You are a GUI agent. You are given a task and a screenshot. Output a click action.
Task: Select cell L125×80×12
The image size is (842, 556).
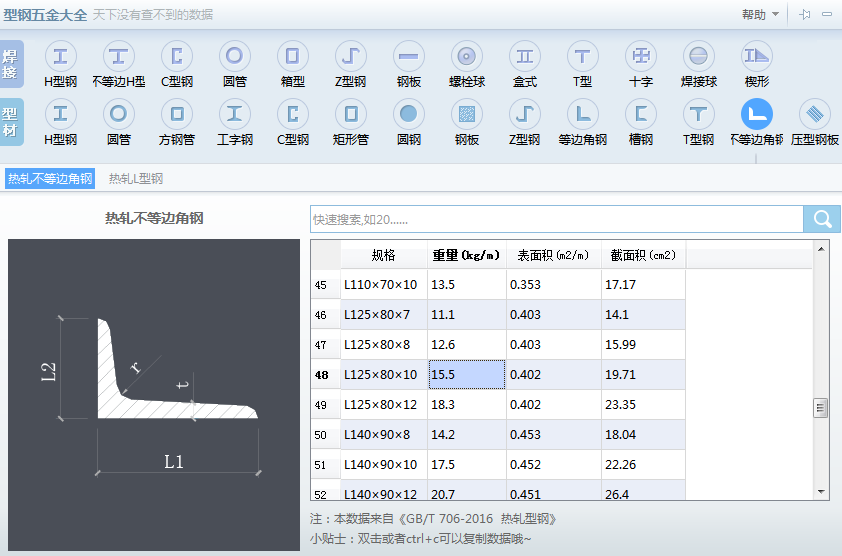383,405
